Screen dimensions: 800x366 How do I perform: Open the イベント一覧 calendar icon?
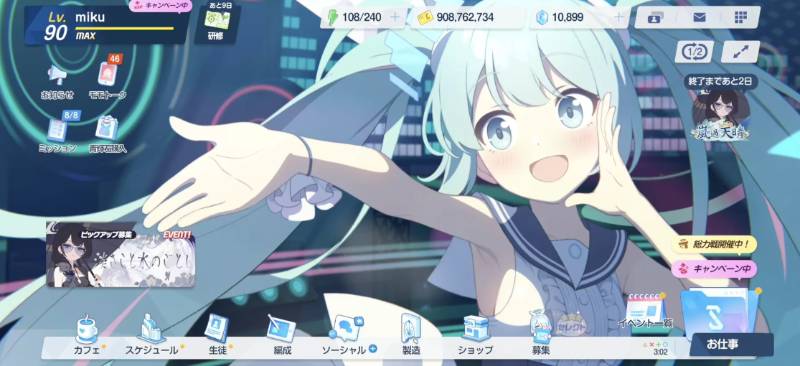645,310
